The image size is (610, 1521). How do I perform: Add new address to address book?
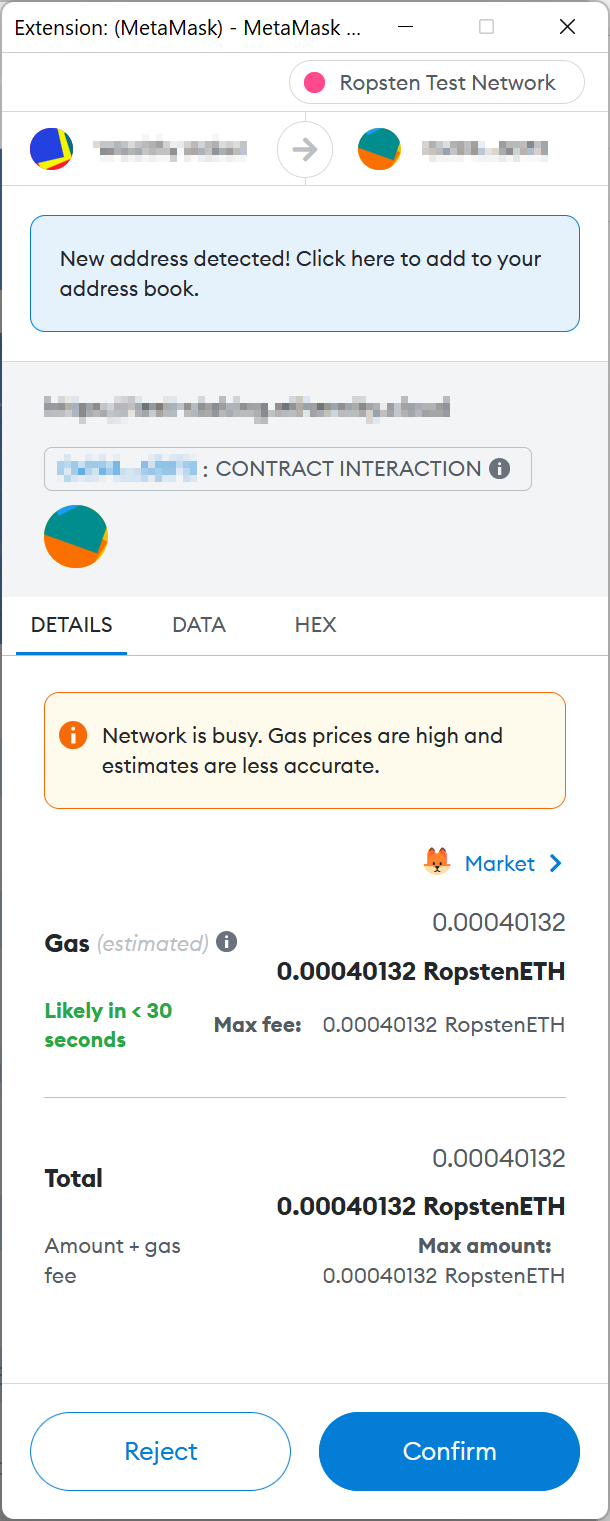tap(305, 273)
